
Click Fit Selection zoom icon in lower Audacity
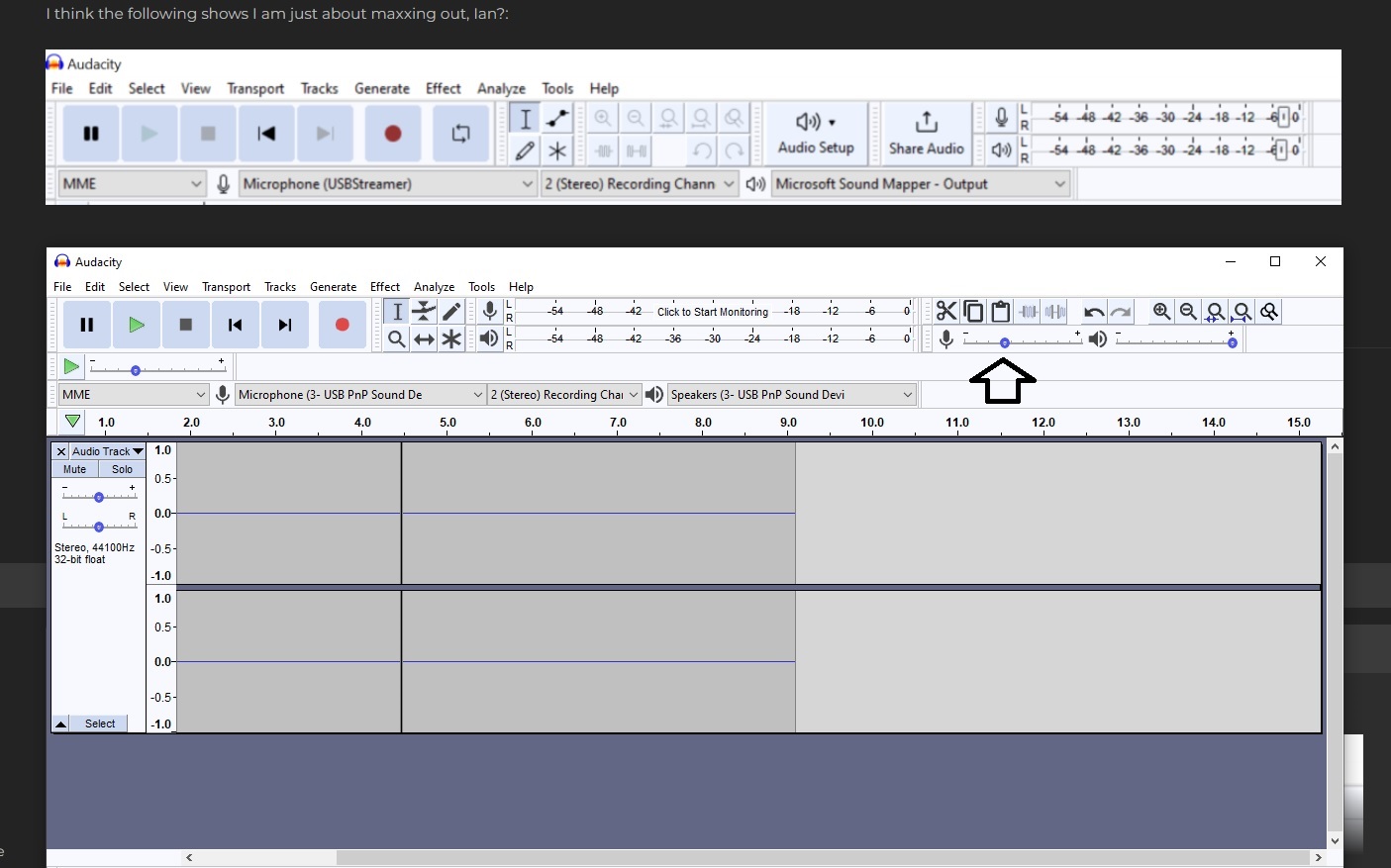tap(1216, 312)
